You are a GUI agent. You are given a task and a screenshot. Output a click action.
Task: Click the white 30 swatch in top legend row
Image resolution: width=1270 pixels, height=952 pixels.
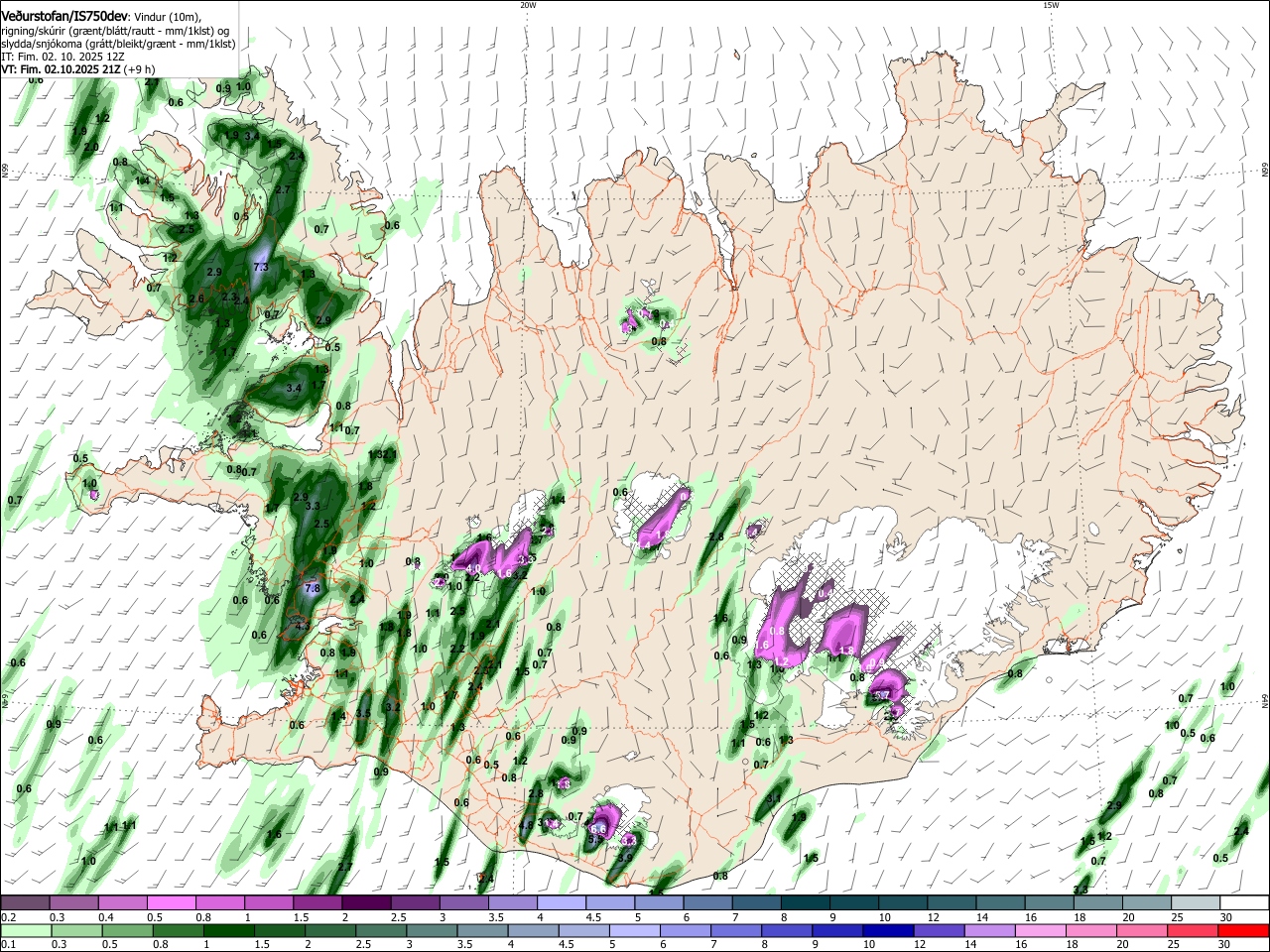1244,903
